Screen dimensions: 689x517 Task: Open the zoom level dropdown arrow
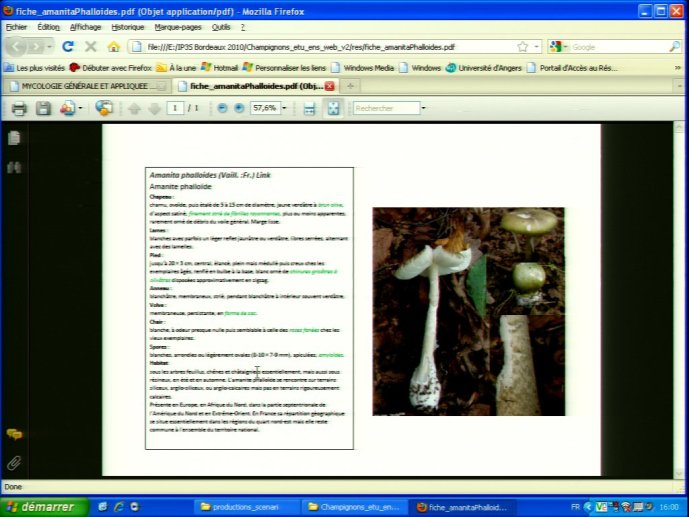point(284,108)
